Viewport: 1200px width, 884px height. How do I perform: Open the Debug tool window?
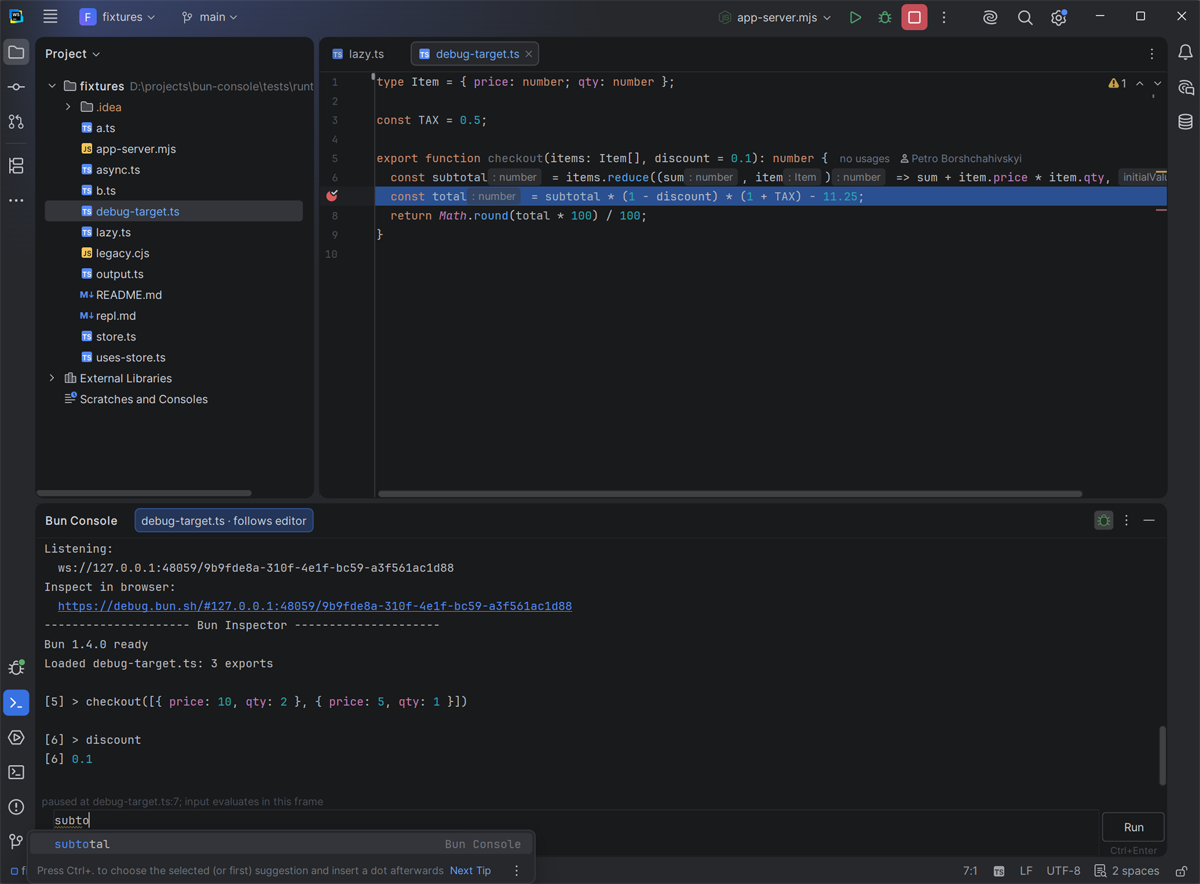coord(16,667)
